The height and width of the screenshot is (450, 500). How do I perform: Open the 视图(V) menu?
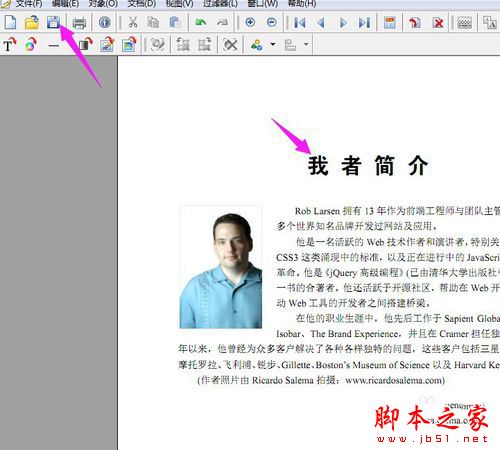tap(180, 4)
